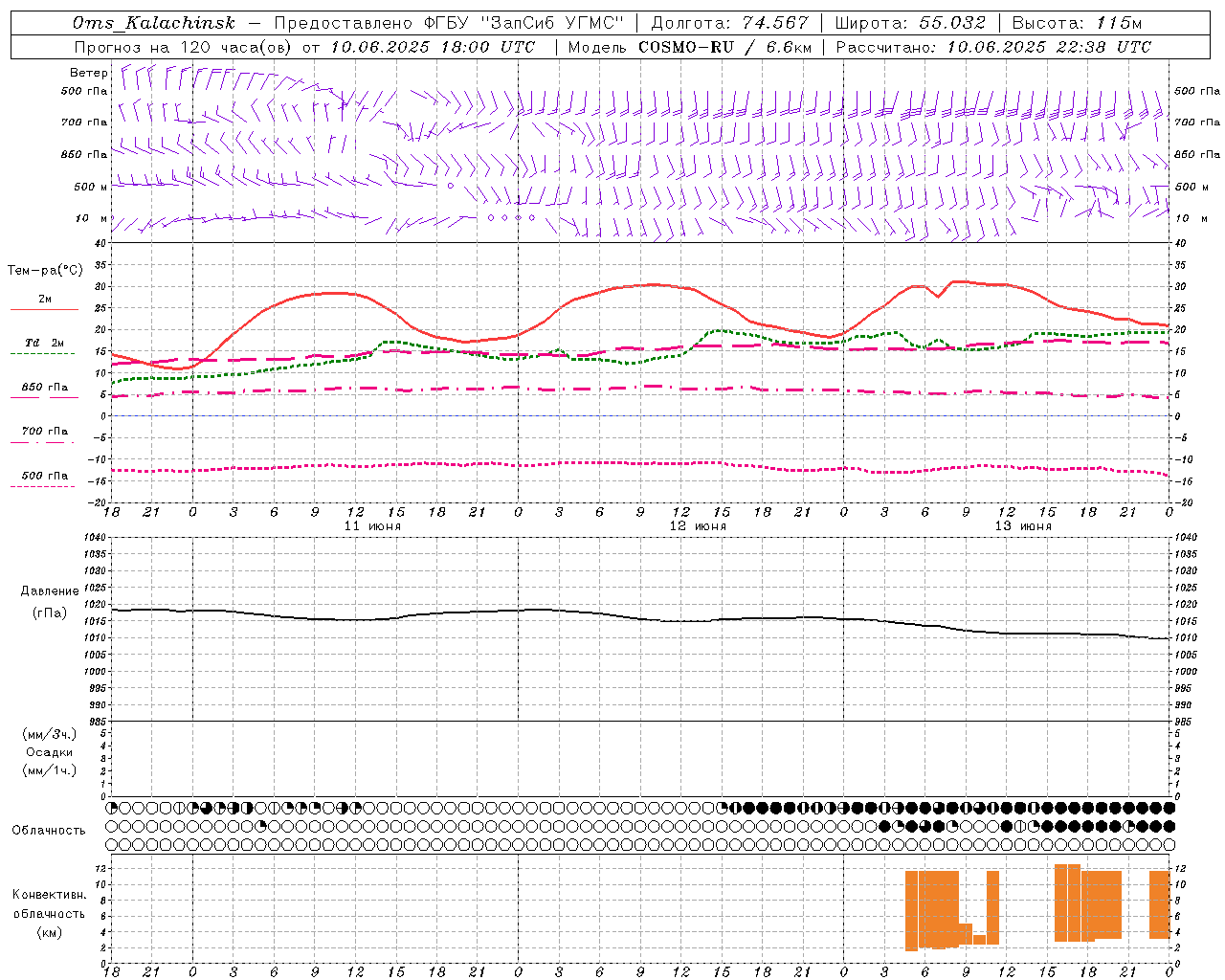Click the (мм/1ч.) precipitation unit label
Viewport: 1225px width, 980px height.
pyautogui.click(x=50, y=770)
